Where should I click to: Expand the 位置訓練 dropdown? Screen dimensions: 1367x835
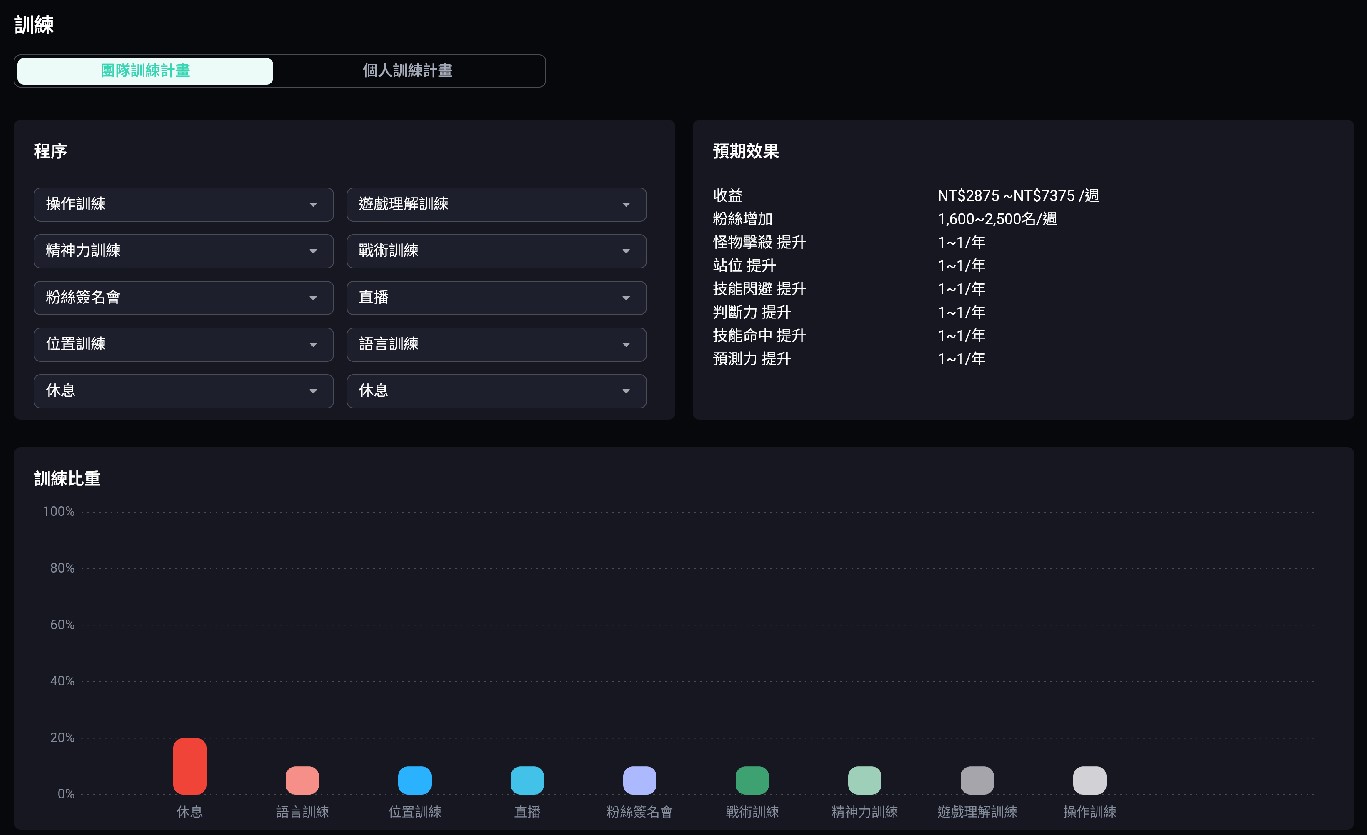pyautogui.click(x=183, y=344)
